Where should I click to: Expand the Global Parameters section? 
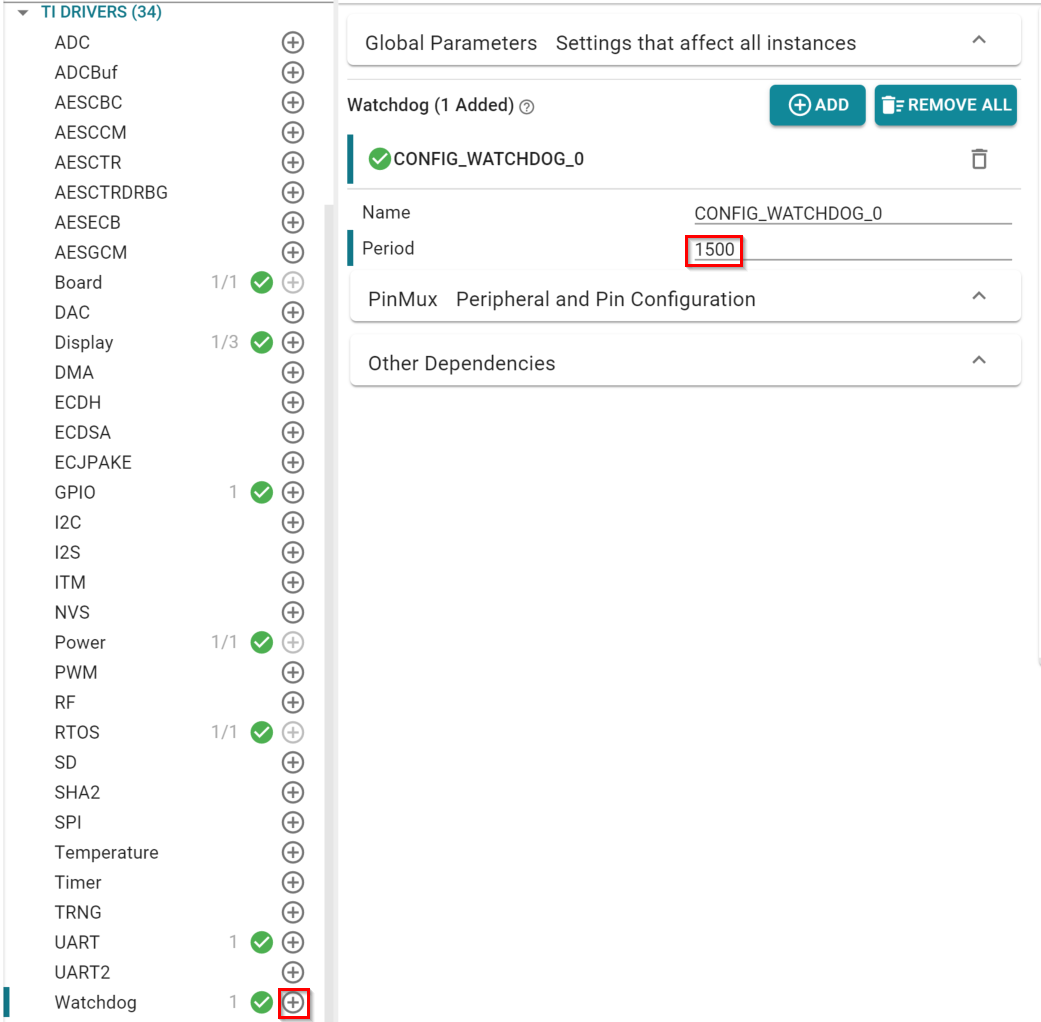[979, 41]
